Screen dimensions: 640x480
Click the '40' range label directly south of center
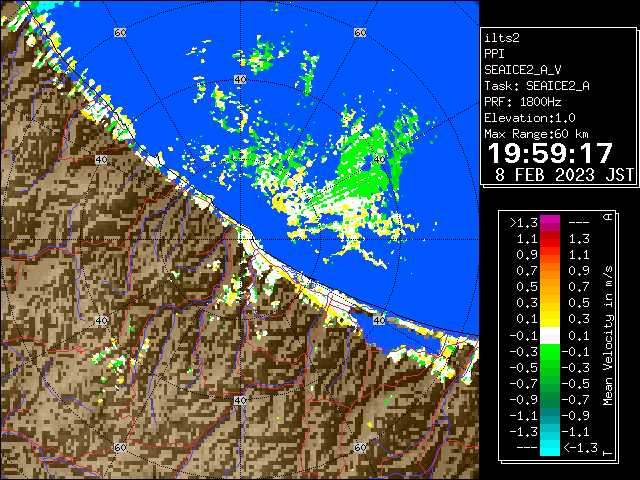coord(240,400)
